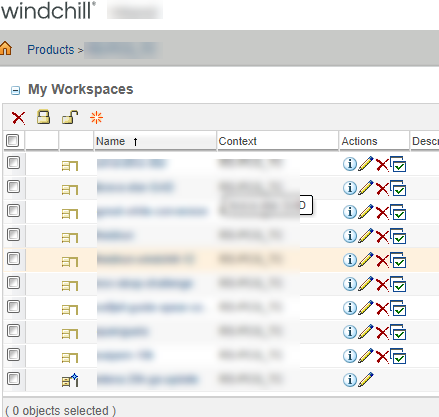Tick checkbox of last workspace row
Screen dimensions: 439x417
(14, 379)
